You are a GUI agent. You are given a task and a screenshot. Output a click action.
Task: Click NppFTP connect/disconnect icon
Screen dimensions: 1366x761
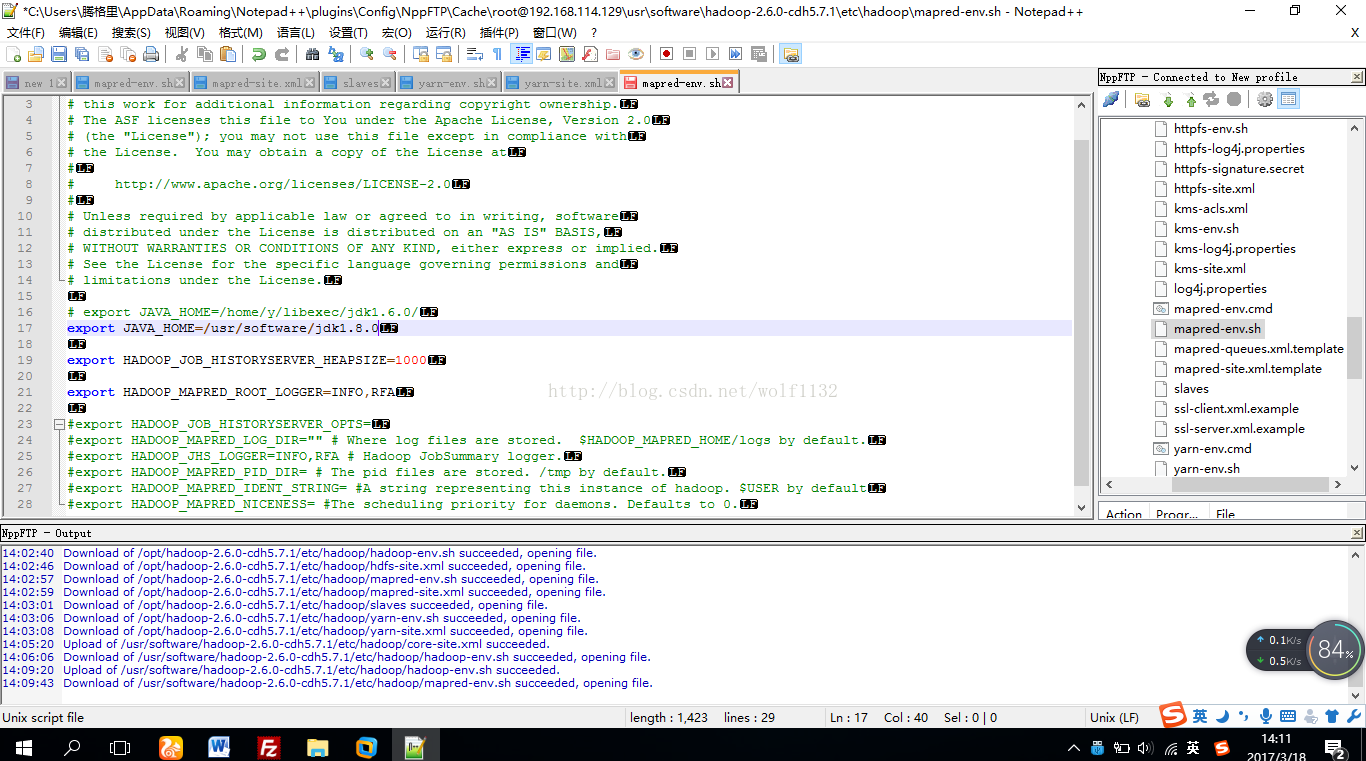[x=1111, y=99]
